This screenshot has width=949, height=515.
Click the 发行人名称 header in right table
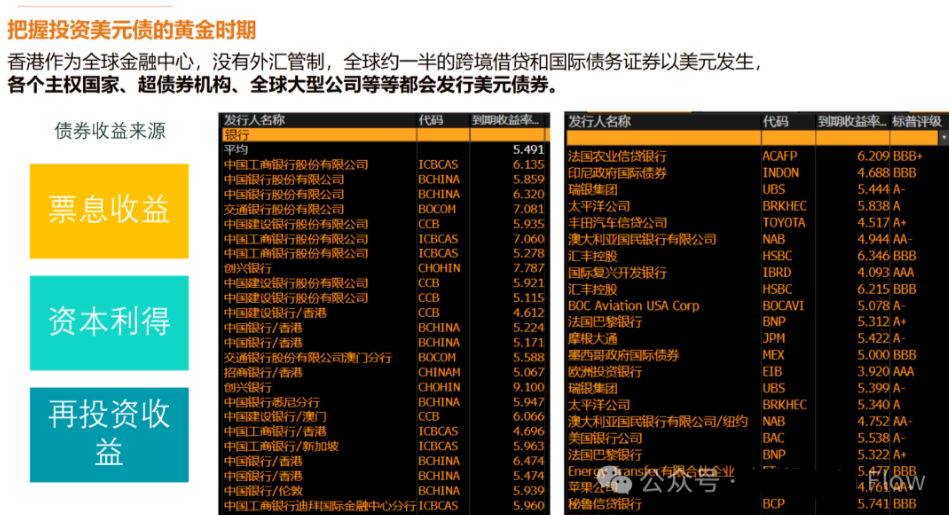point(600,121)
